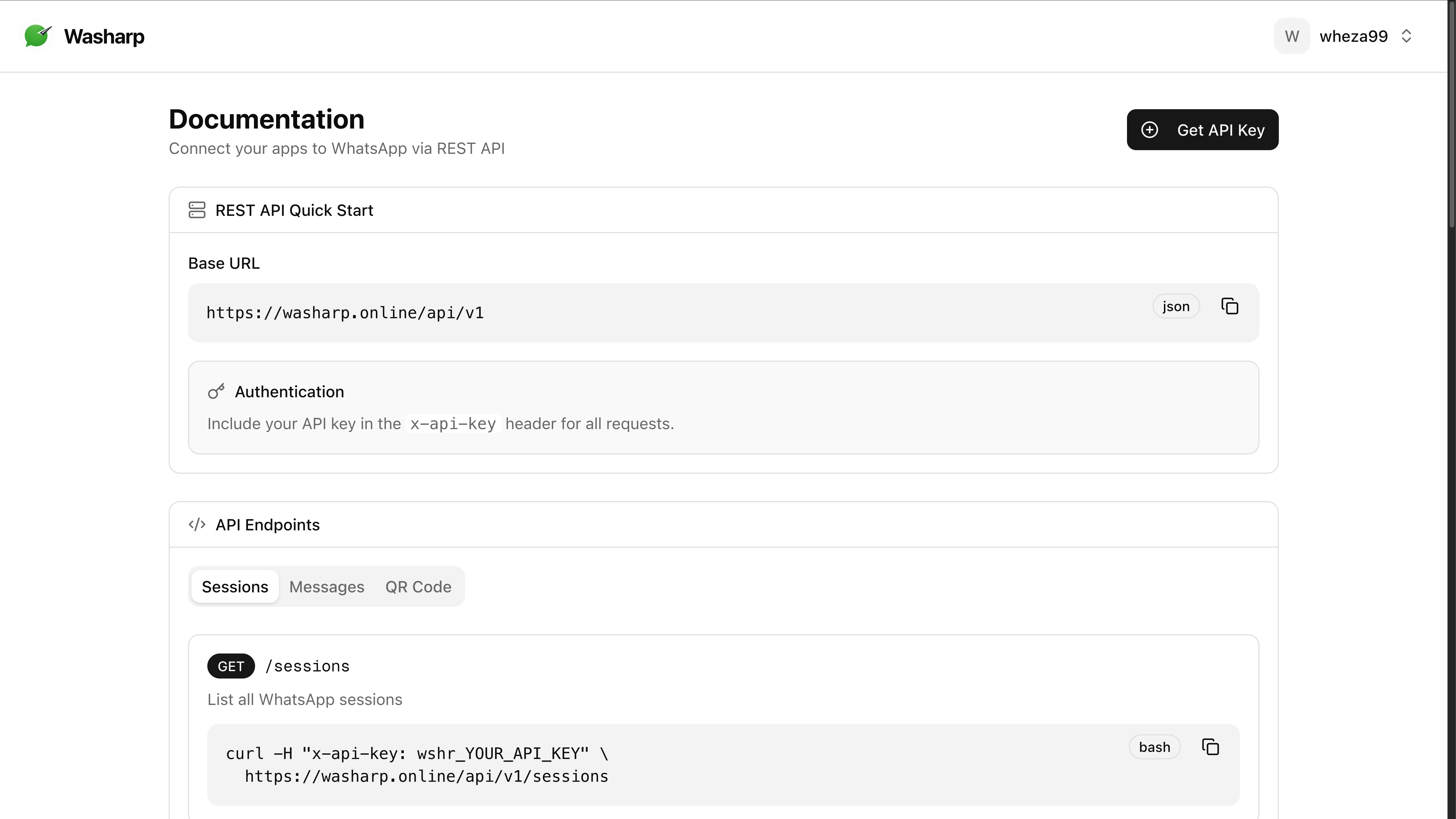The width and height of the screenshot is (1456, 819).
Task: Click the plus icon inside the Get API Key button
Action: [1150, 129]
